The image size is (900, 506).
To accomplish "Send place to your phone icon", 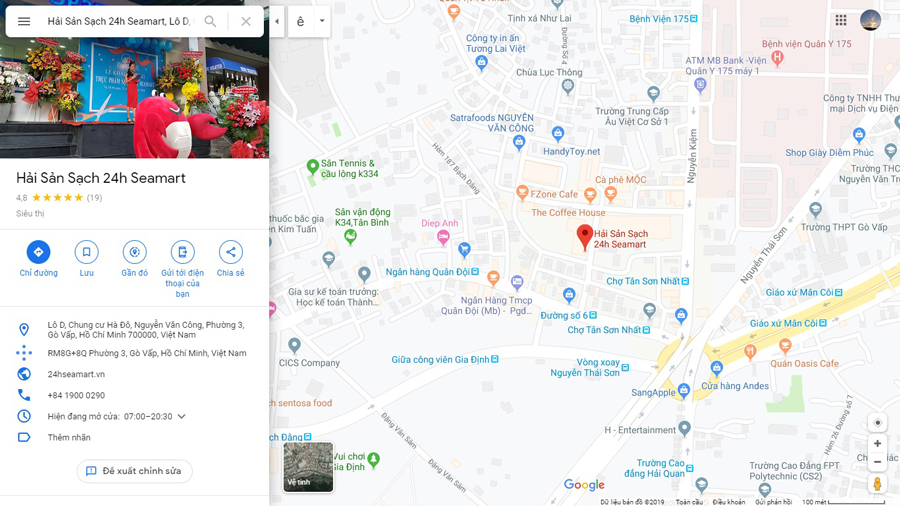I will (x=183, y=252).
